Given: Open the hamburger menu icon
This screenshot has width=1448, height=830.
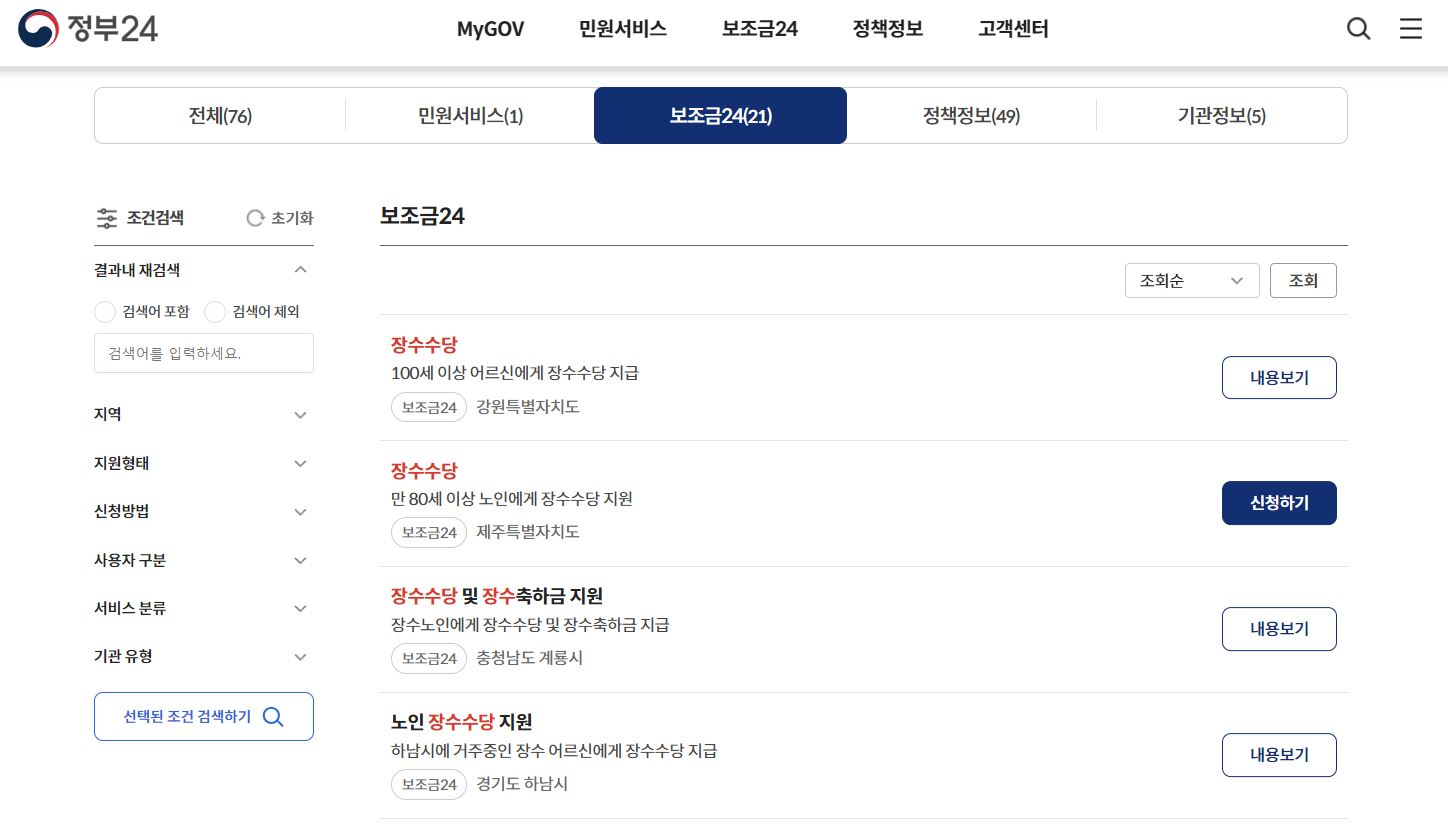Looking at the screenshot, I should (1410, 29).
